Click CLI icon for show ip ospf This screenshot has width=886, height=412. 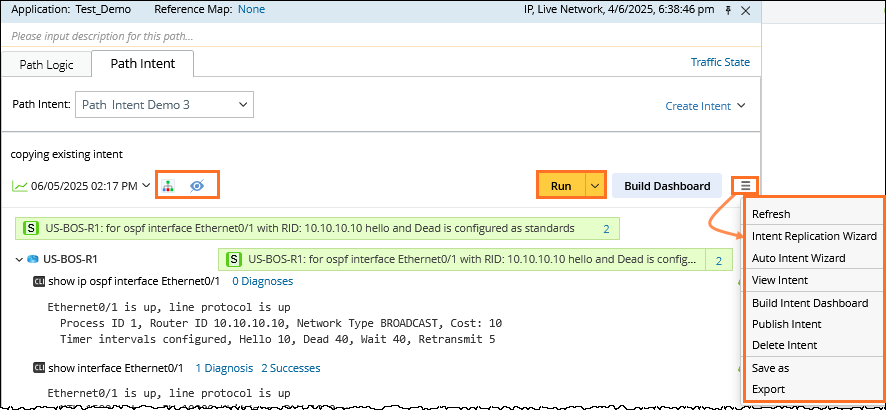[x=39, y=282]
